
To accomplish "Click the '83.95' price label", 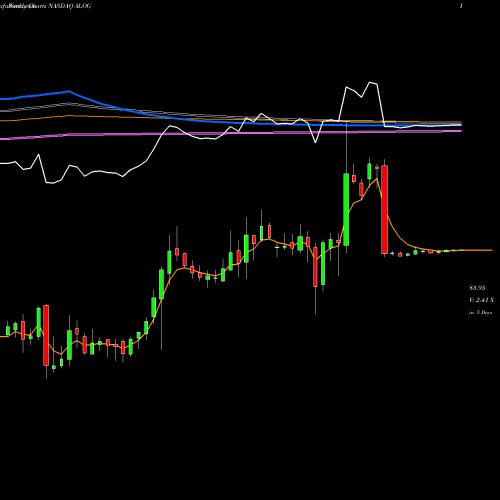I will [477, 288].
